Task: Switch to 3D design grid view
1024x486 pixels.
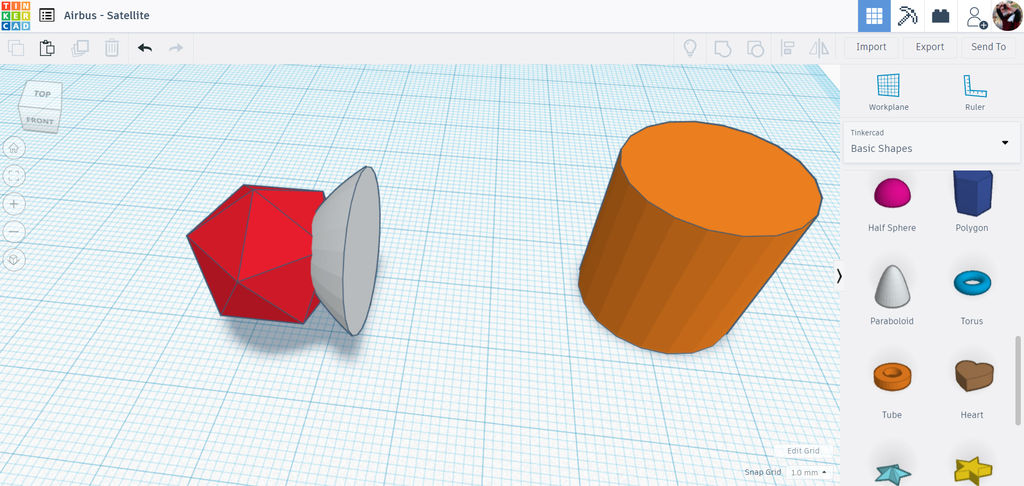Action: click(x=874, y=16)
